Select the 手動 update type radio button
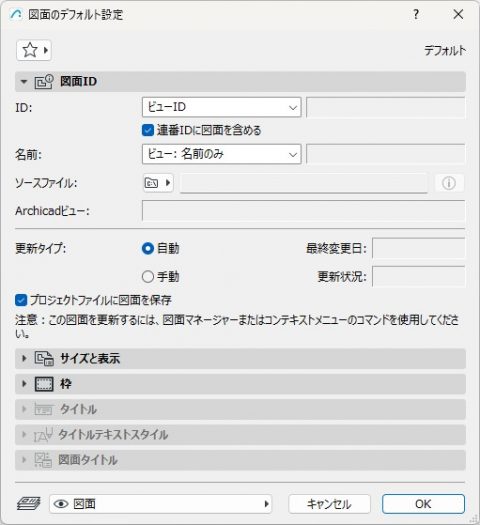Image resolution: width=480 pixels, height=525 pixels. (x=148, y=277)
